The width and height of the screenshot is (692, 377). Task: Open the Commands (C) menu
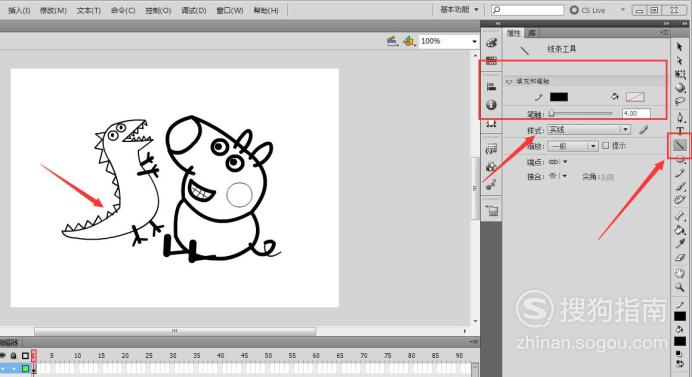point(123,10)
